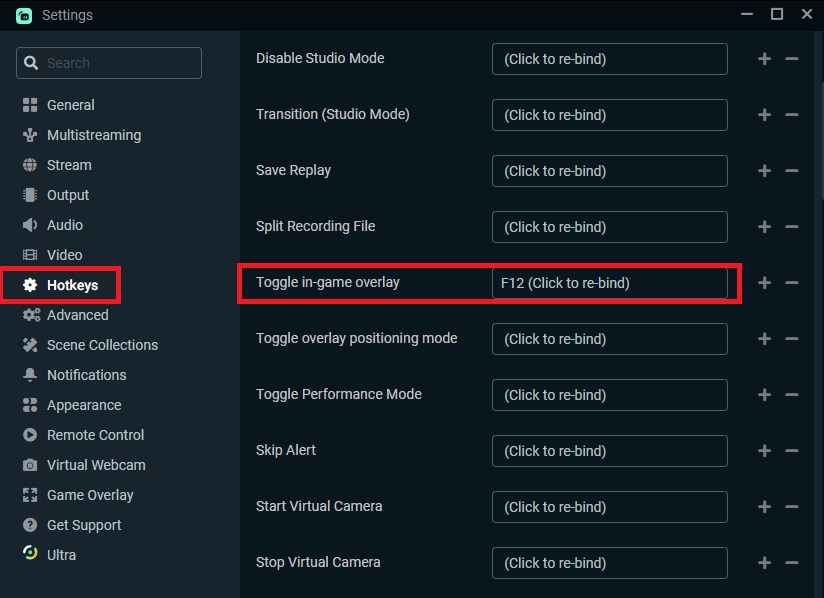Remove binding for Split Recording File
Viewport: 824px width, 598px height.
click(792, 227)
